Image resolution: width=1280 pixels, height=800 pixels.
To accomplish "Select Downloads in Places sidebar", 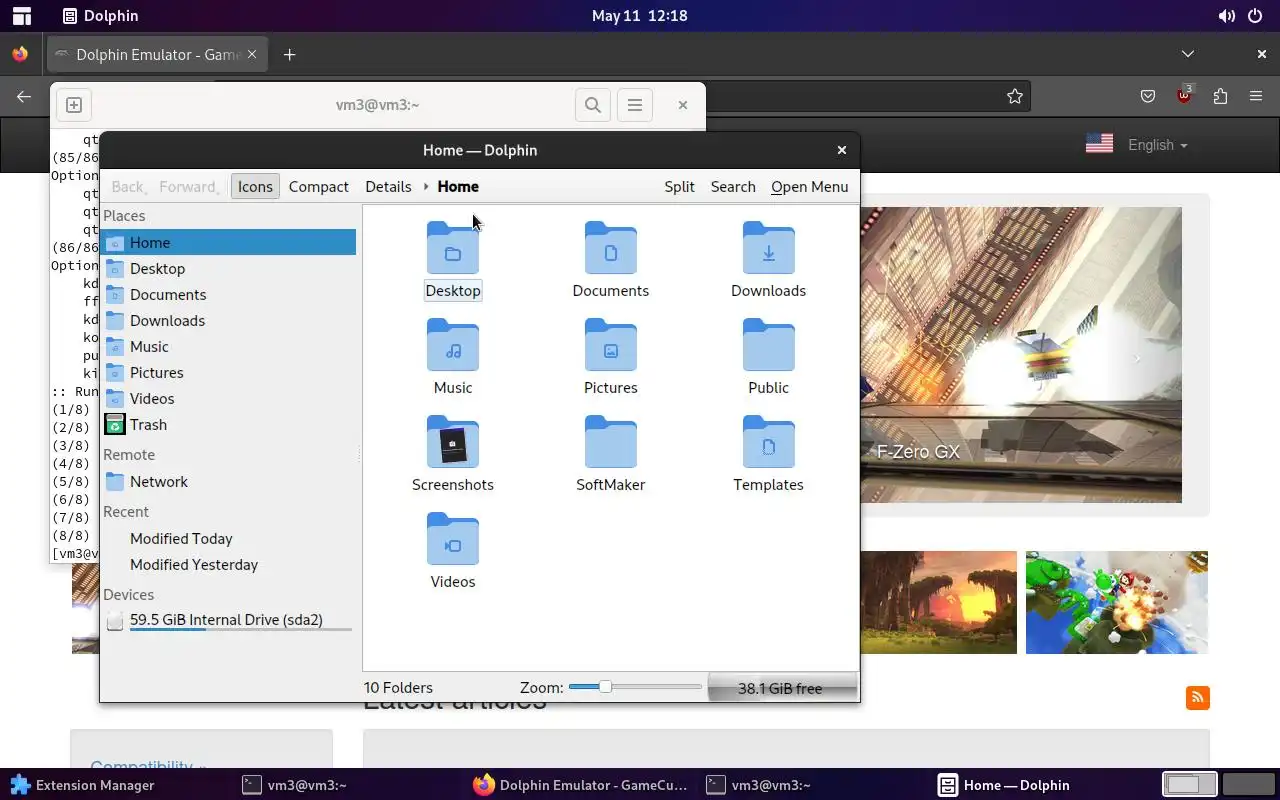I will (228, 320).
